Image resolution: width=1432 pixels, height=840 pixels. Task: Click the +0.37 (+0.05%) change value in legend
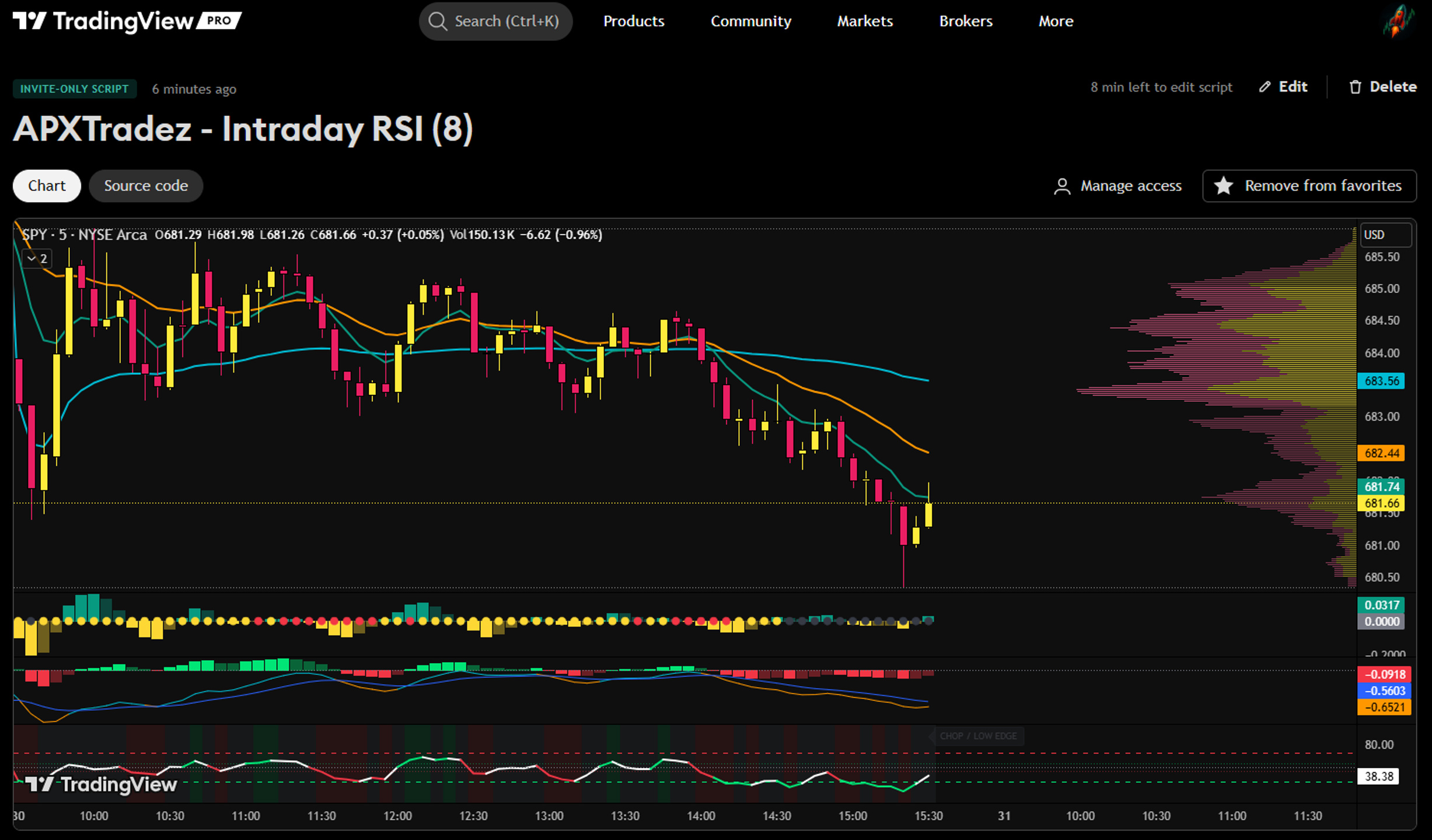[403, 235]
